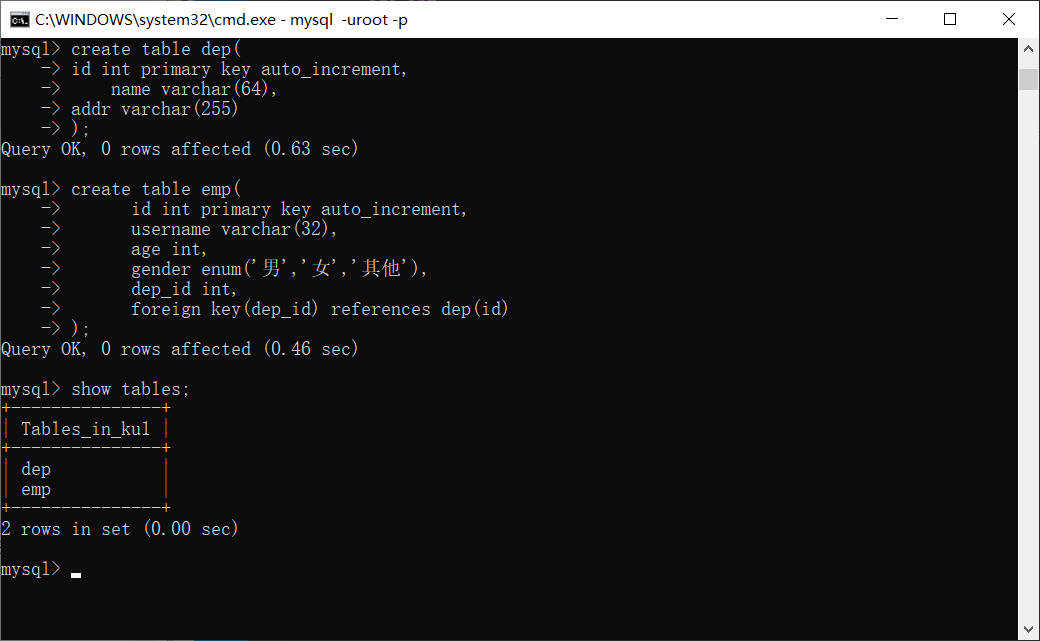Open the cmd.exe system menu icon
This screenshot has height=641, width=1040.
pyautogui.click(x=19, y=19)
